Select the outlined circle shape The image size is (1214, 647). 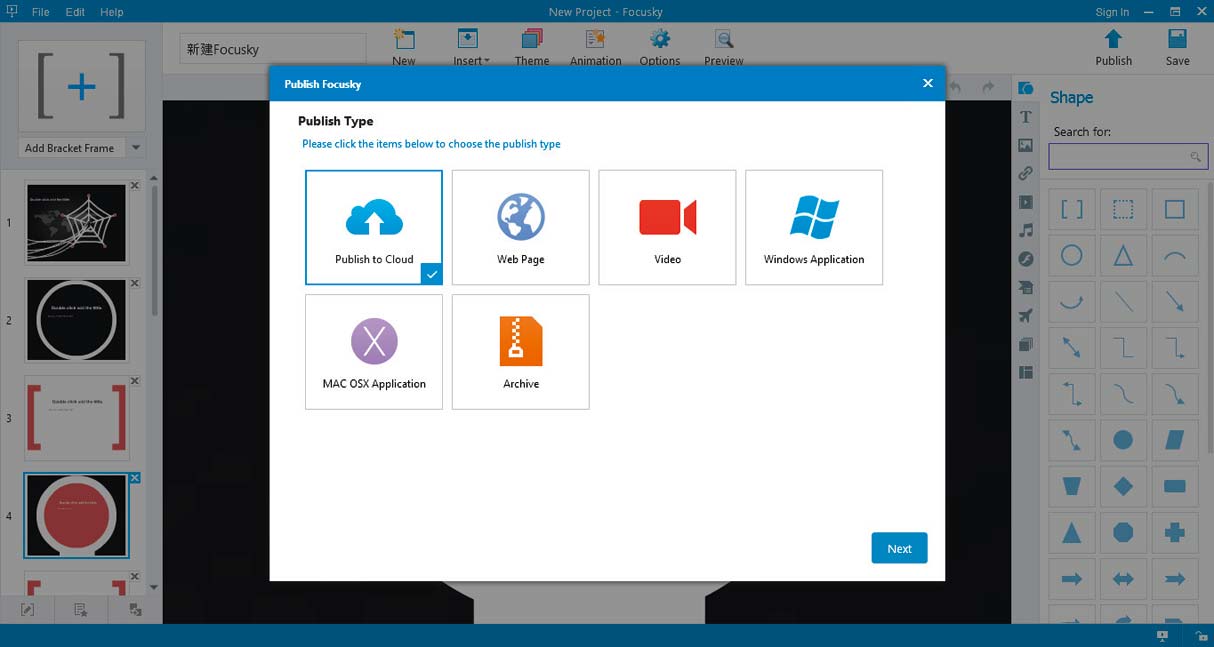tap(1072, 256)
